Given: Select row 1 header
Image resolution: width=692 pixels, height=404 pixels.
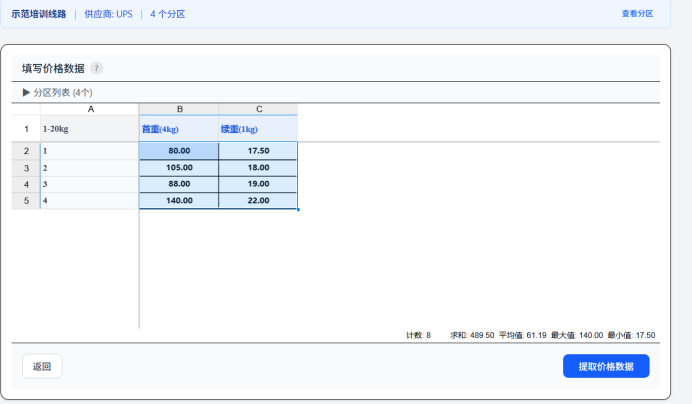Looking at the screenshot, I should 25,129.
